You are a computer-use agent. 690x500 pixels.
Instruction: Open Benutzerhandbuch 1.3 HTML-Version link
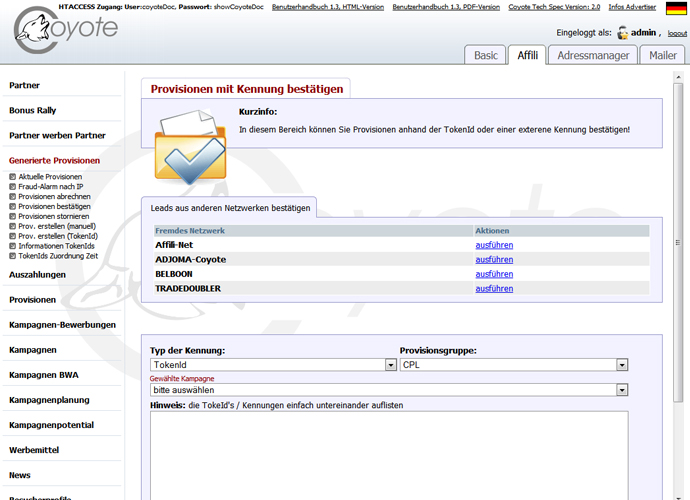click(x=328, y=7)
